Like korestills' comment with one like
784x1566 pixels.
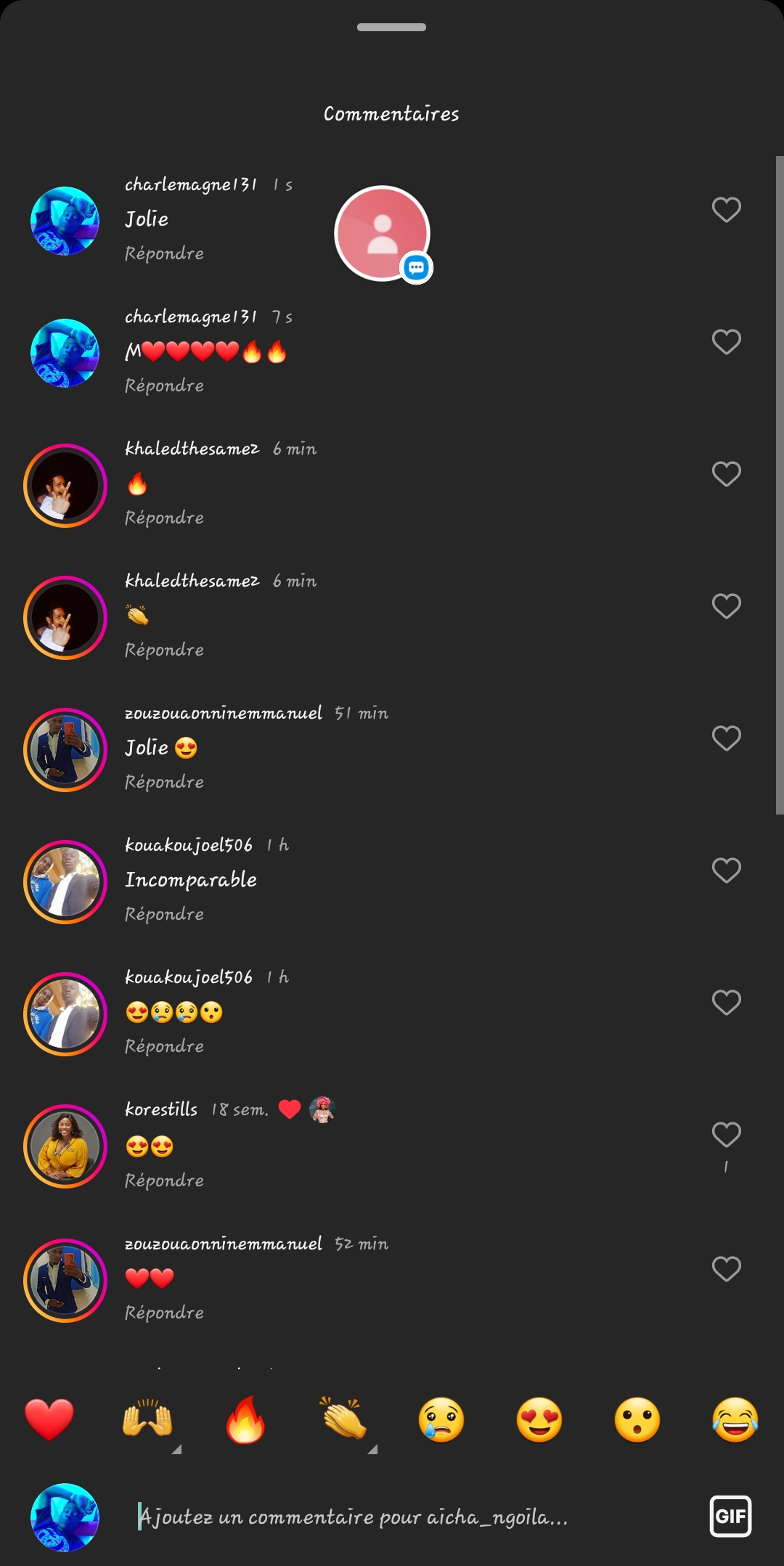[x=726, y=1135]
